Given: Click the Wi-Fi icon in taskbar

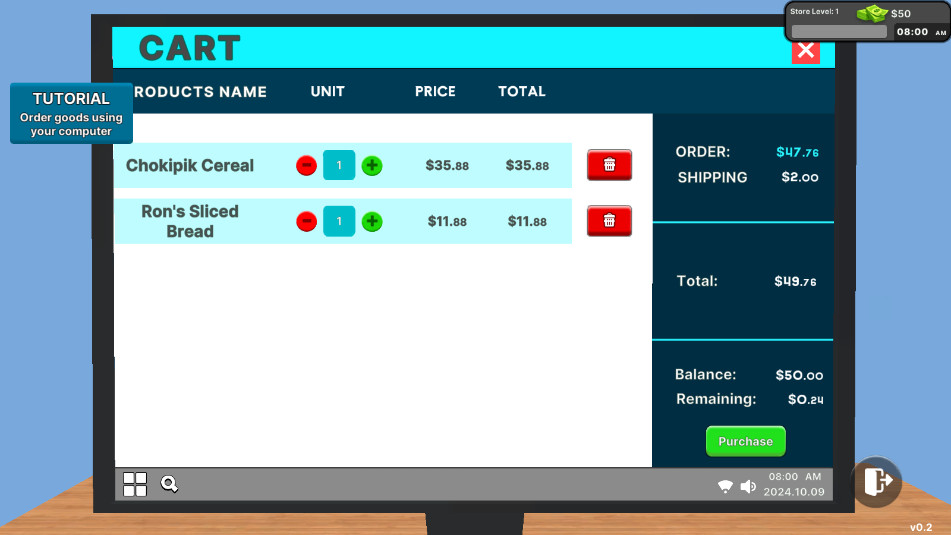Looking at the screenshot, I should 725,486.
